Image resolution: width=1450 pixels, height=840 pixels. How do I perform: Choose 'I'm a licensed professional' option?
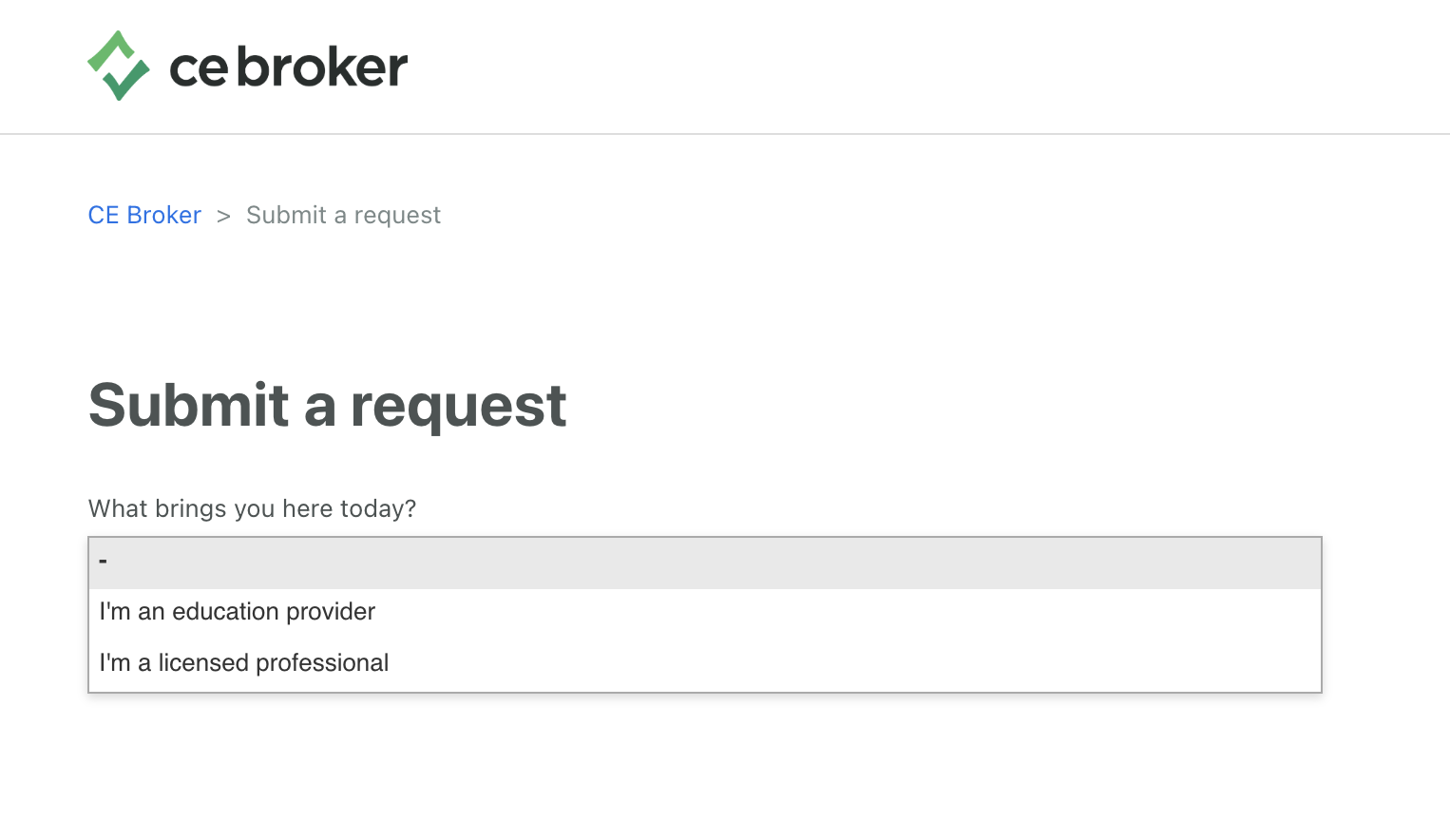click(x=705, y=663)
